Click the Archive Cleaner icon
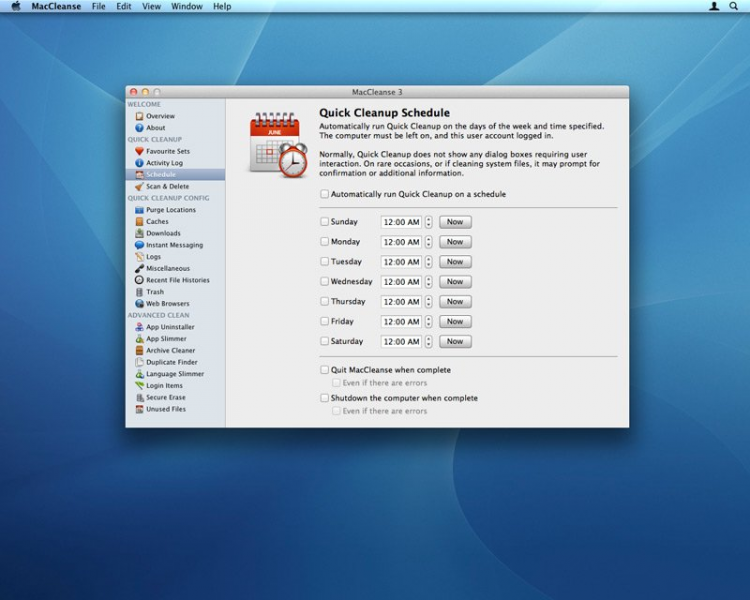Viewport: 750px width, 600px height. pos(139,350)
